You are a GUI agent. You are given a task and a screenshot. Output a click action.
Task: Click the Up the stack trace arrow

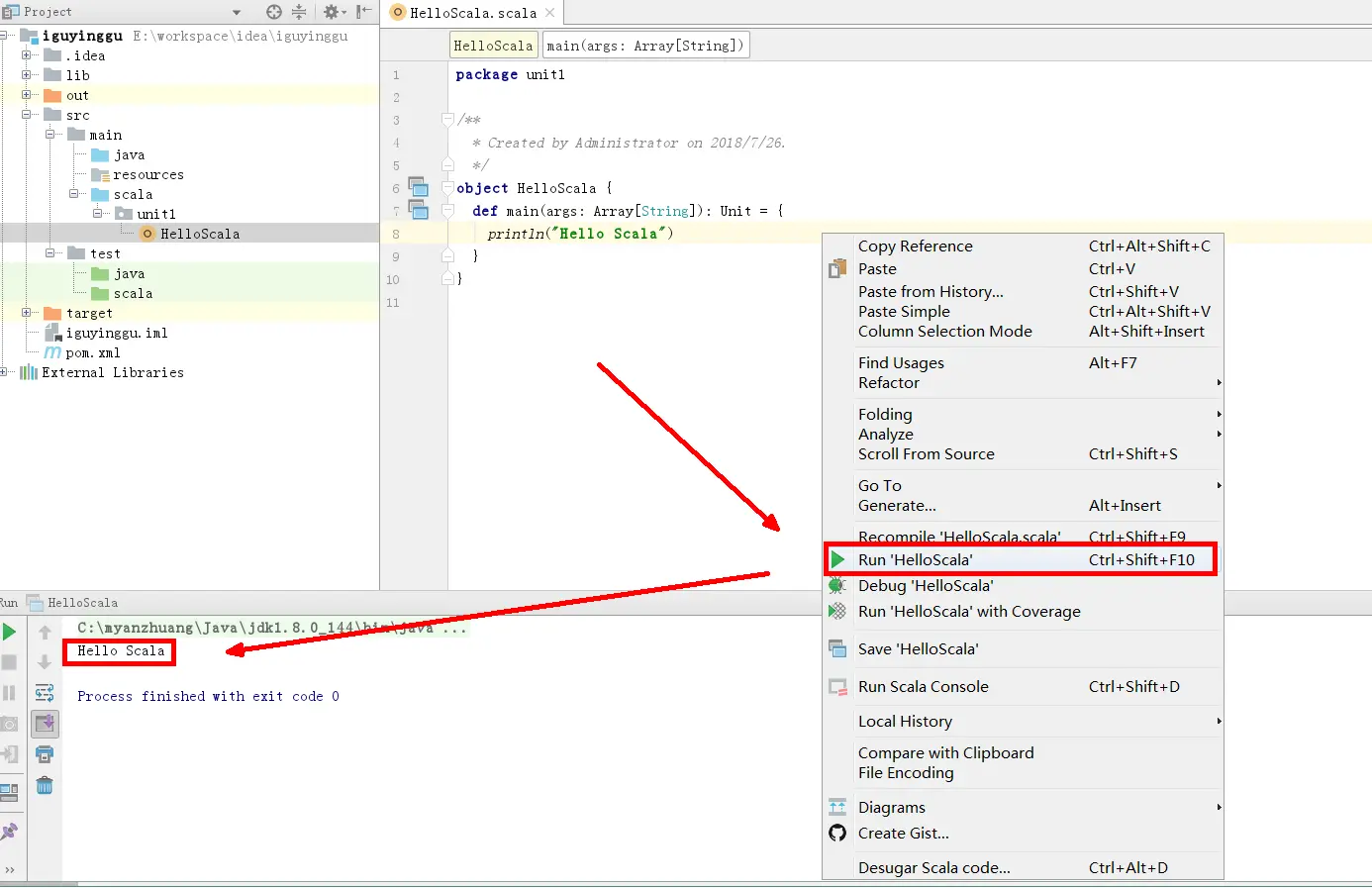tap(45, 632)
